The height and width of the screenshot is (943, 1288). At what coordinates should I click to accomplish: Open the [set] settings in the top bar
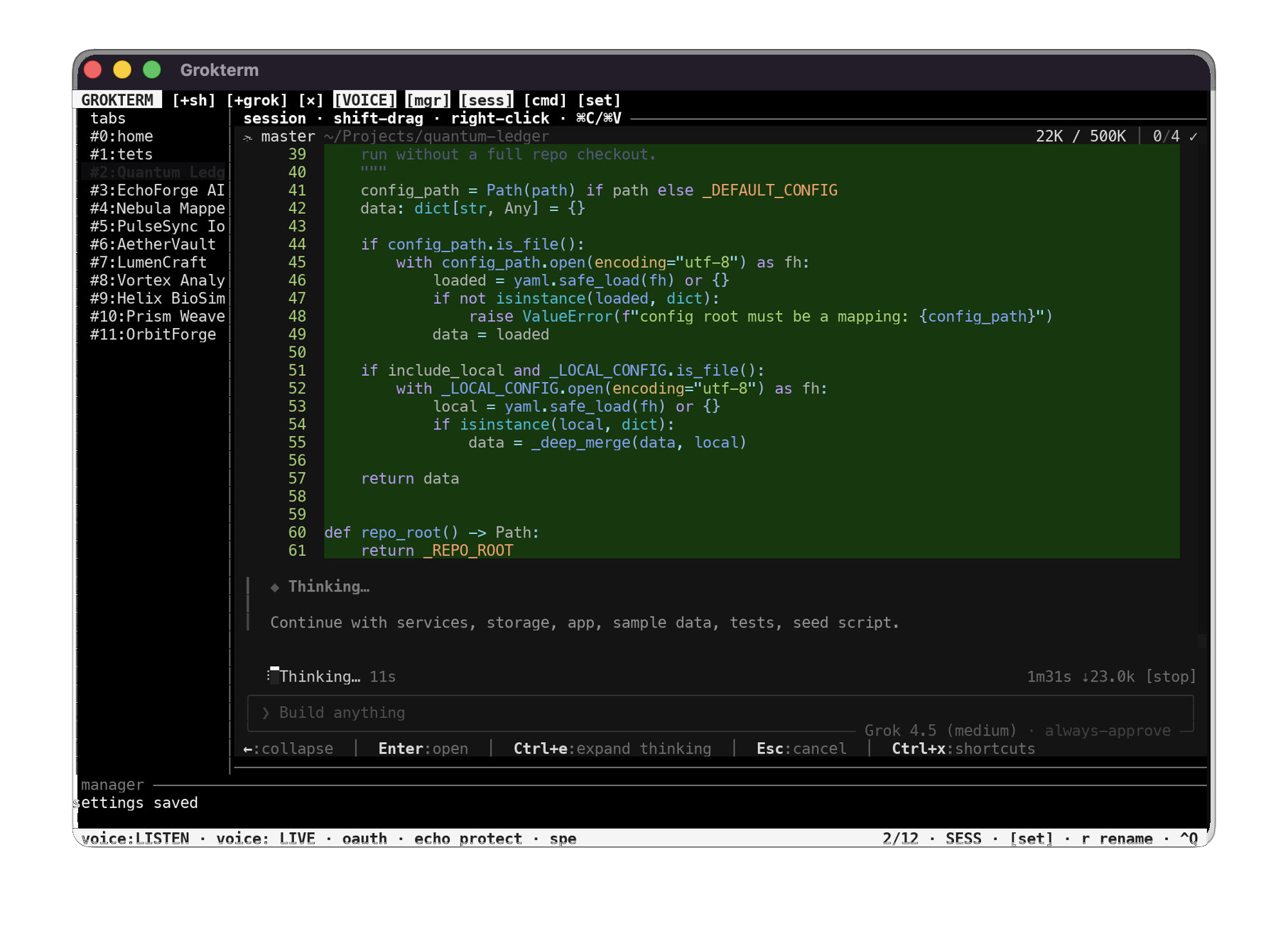click(x=599, y=100)
